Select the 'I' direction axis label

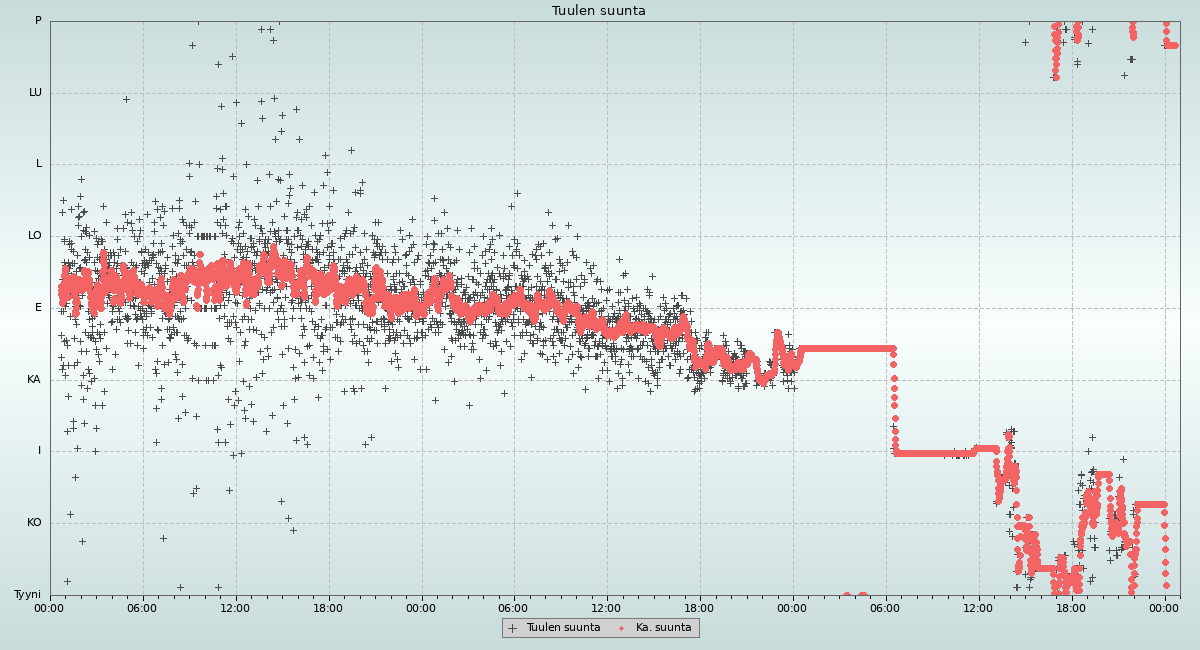coord(40,451)
